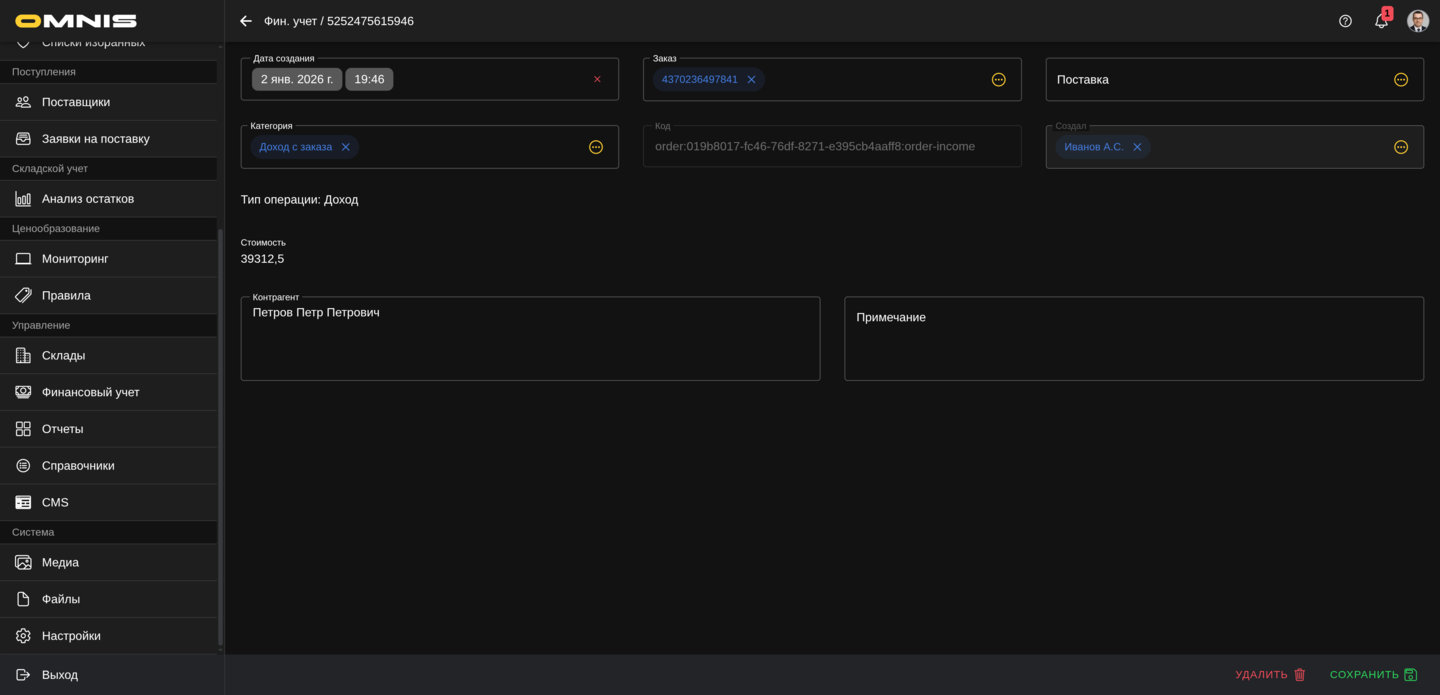Open options for the Создал field
The height and width of the screenshot is (695, 1440).
tap(1400, 147)
